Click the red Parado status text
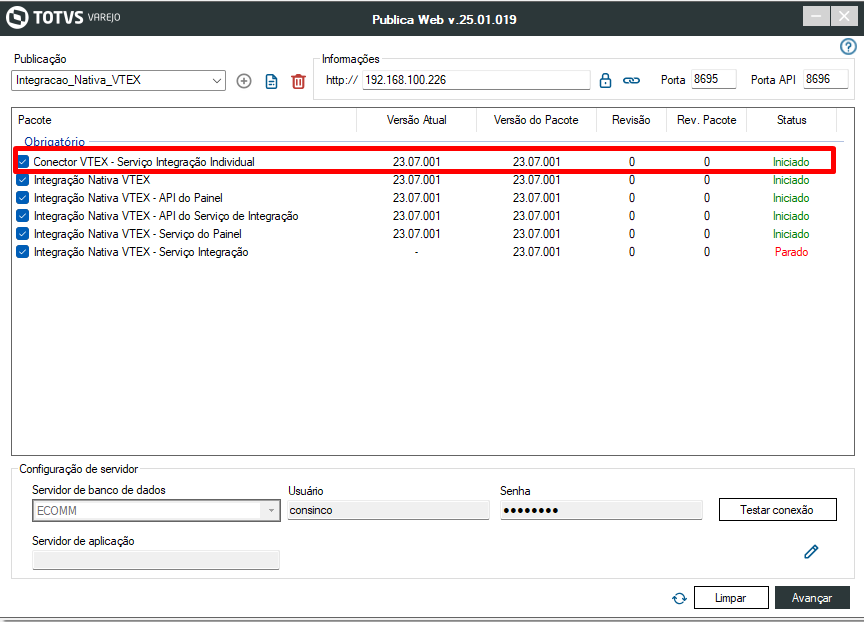The image size is (864, 622). (x=791, y=252)
